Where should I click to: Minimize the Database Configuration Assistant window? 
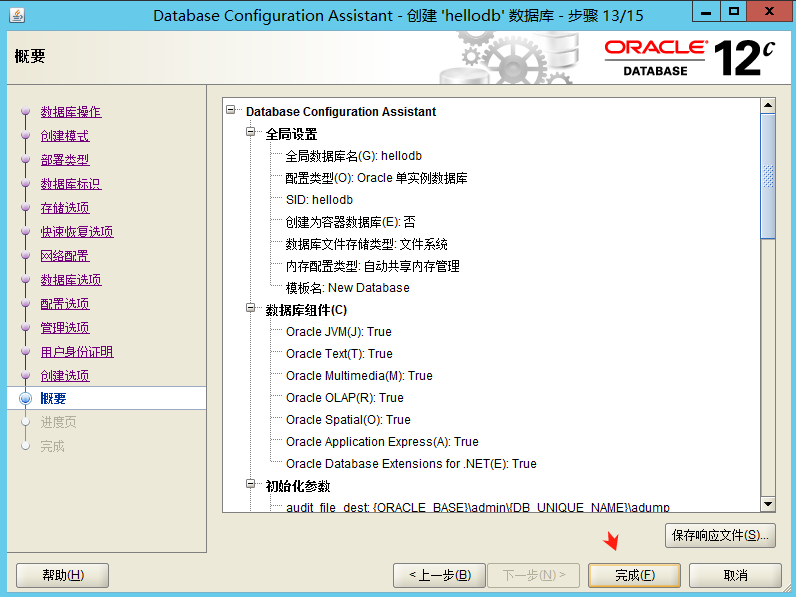click(706, 12)
